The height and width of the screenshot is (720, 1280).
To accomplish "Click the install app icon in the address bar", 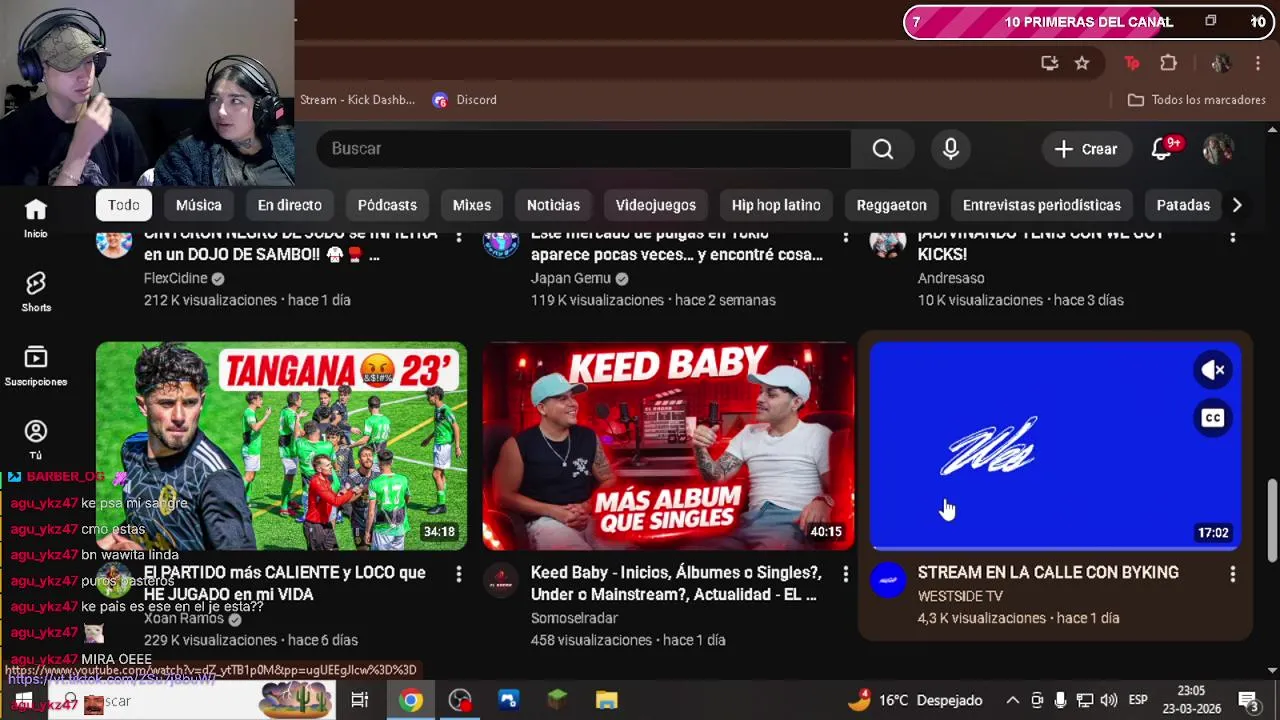I will point(1049,63).
